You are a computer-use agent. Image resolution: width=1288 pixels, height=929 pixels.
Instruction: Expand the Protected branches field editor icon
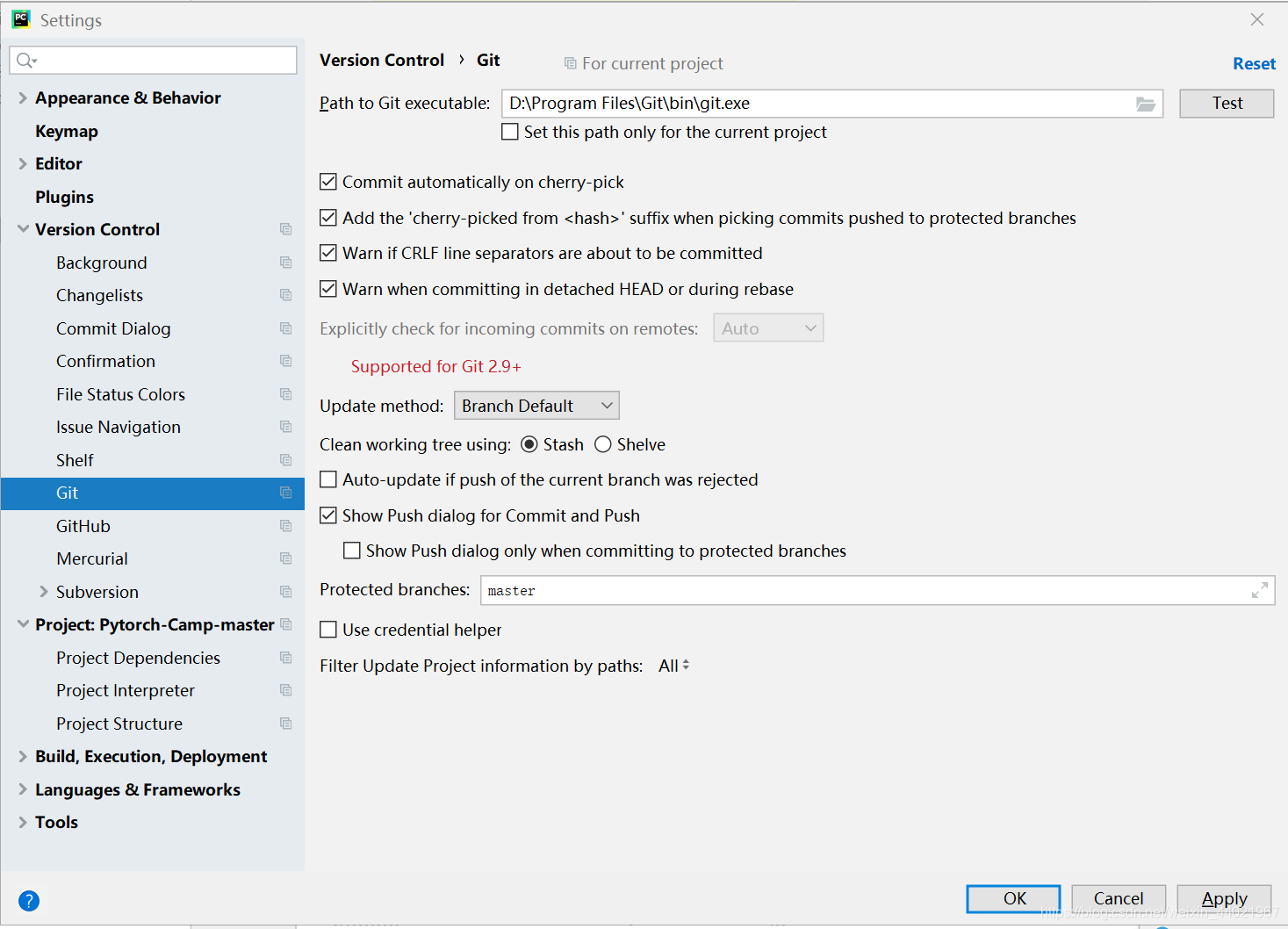tap(1261, 590)
